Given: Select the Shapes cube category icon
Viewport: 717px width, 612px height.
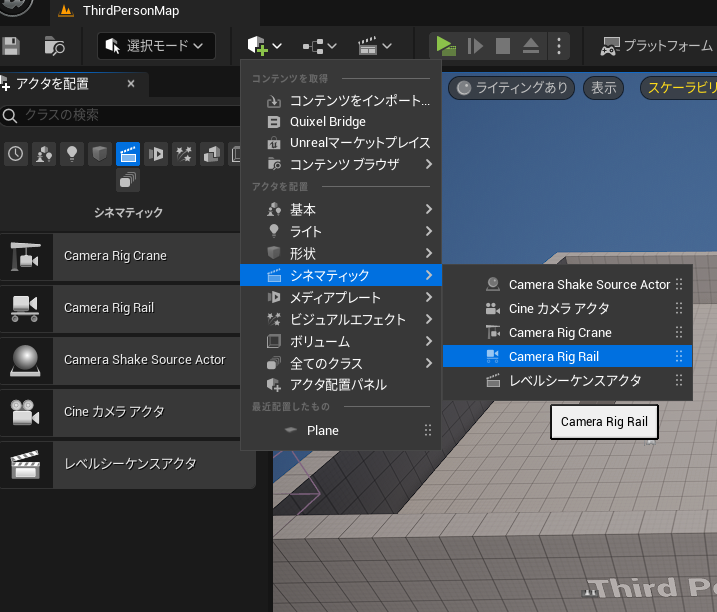Looking at the screenshot, I should 99,153.
